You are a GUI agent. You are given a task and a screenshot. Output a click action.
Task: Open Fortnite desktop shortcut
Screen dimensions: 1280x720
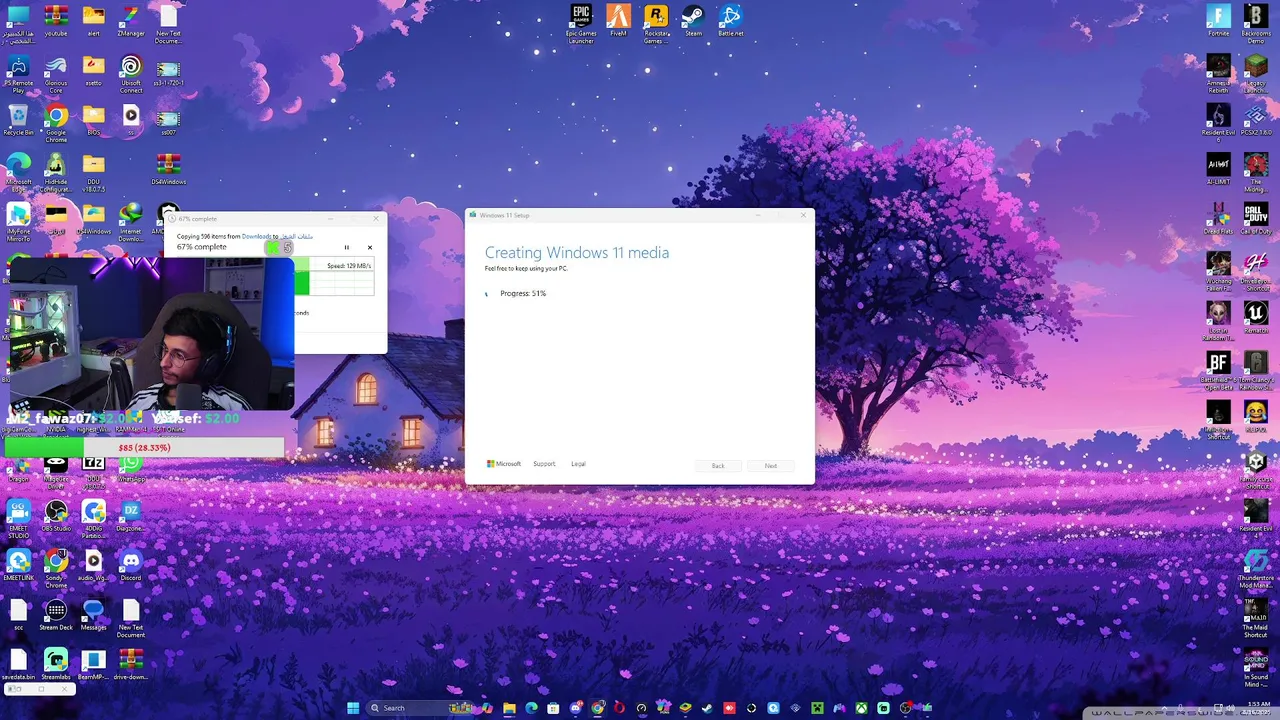point(1218,21)
